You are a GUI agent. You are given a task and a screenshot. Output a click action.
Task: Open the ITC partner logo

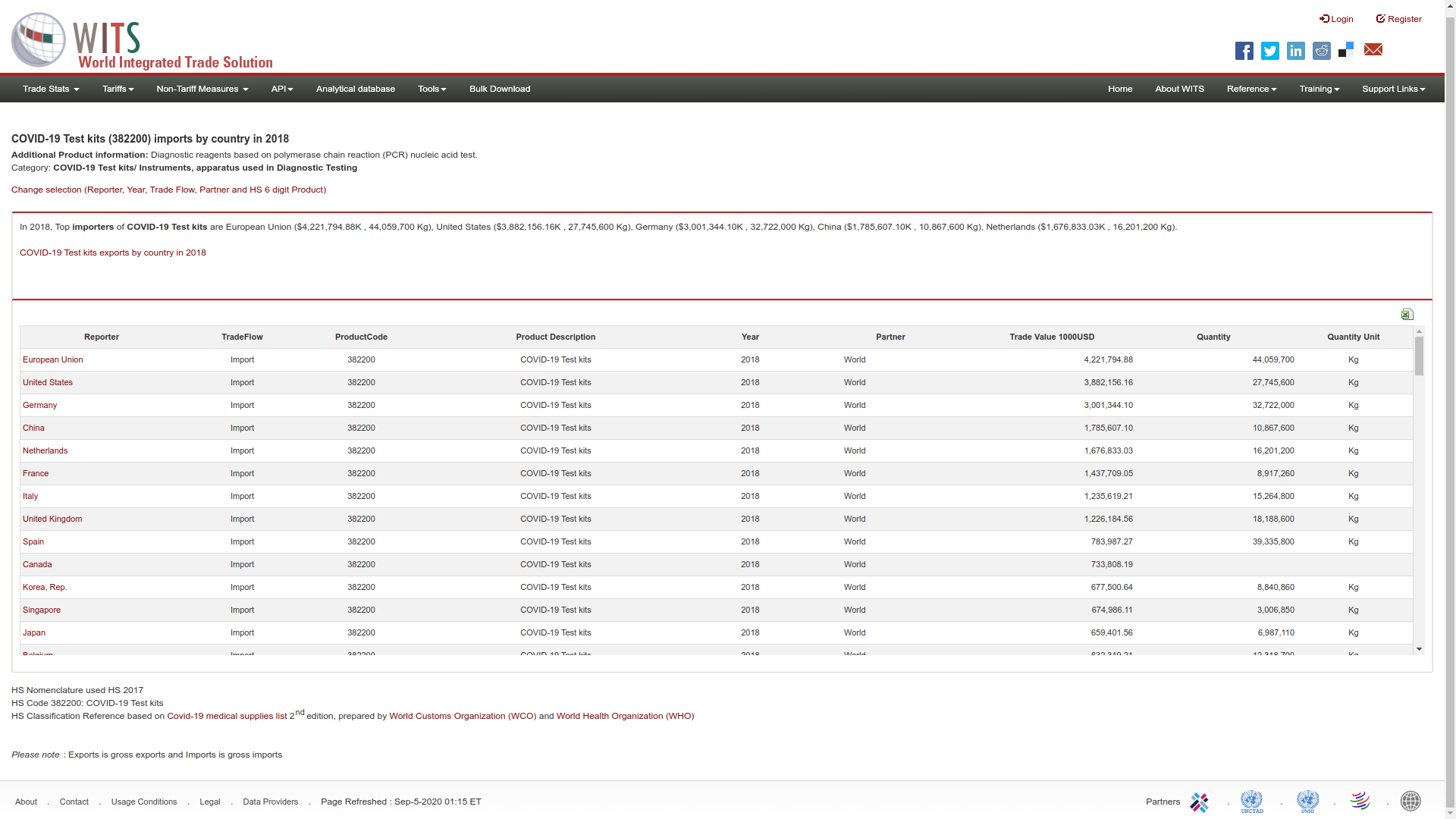pos(1199,802)
